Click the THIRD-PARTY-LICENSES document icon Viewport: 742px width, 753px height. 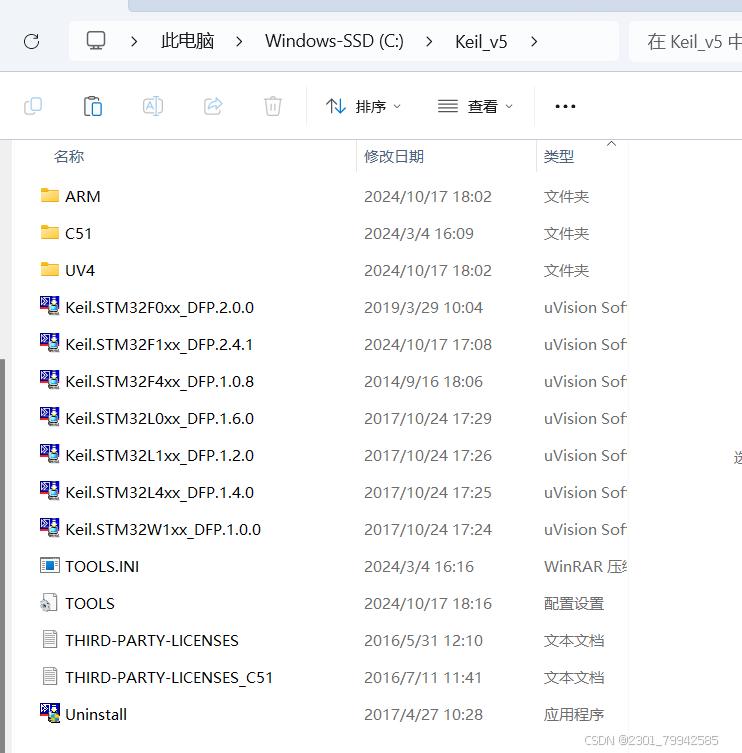(x=50, y=639)
